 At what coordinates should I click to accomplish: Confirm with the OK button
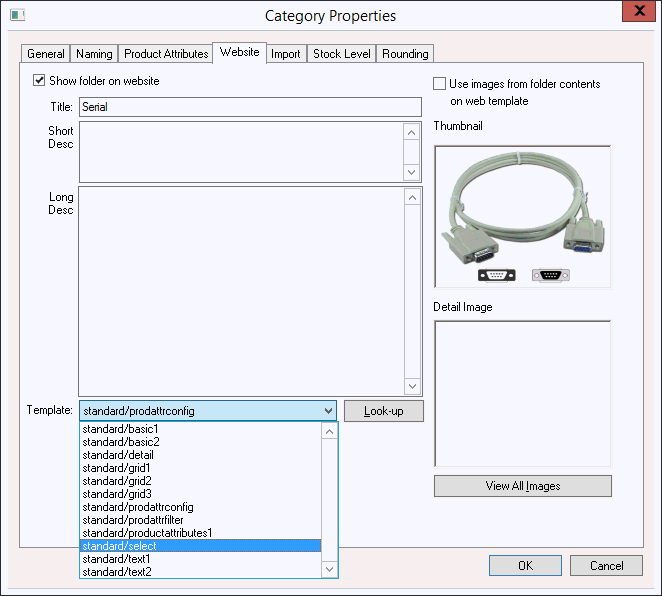525,566
